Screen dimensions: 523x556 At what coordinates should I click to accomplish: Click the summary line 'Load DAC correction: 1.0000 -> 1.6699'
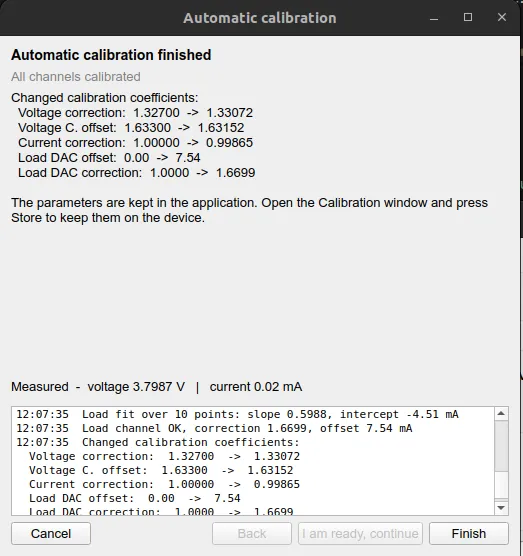137,173
